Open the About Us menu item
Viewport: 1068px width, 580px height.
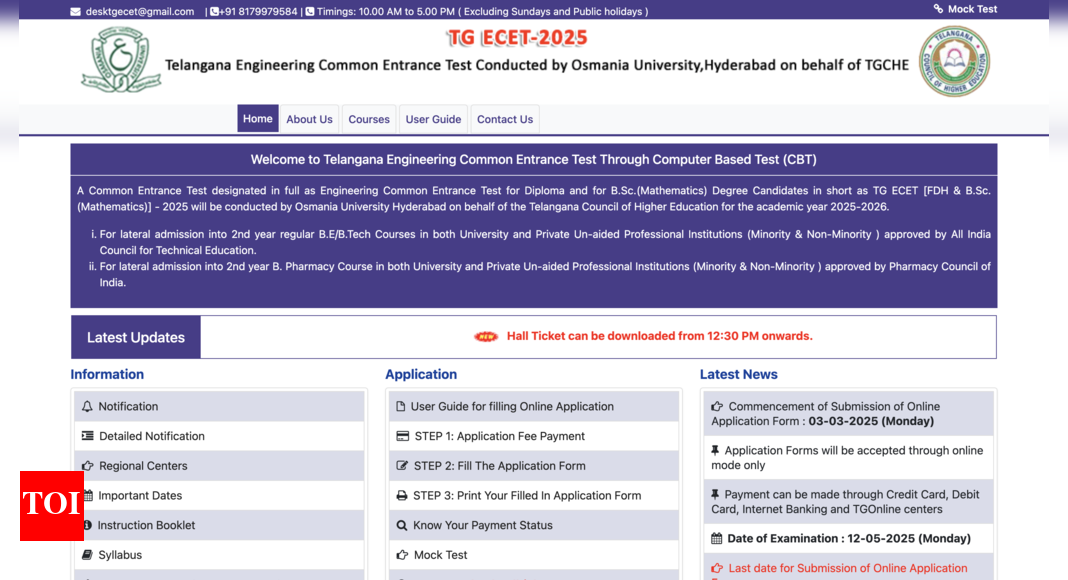point(309,120)
